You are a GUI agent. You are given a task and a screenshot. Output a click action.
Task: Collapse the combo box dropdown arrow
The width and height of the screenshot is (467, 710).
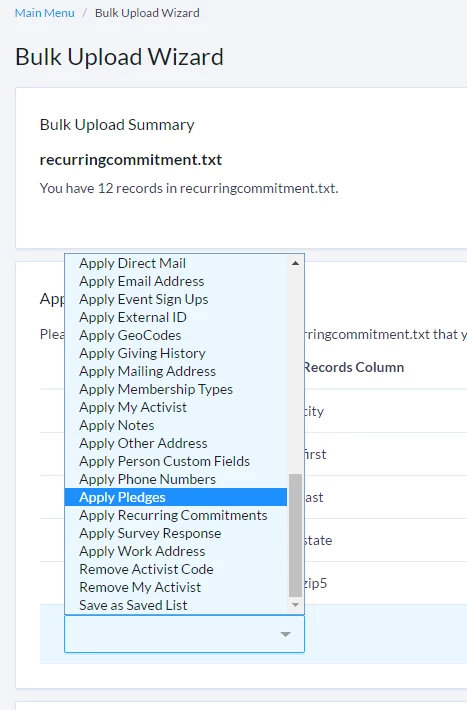pyautogui.click(x=285, y=634)
